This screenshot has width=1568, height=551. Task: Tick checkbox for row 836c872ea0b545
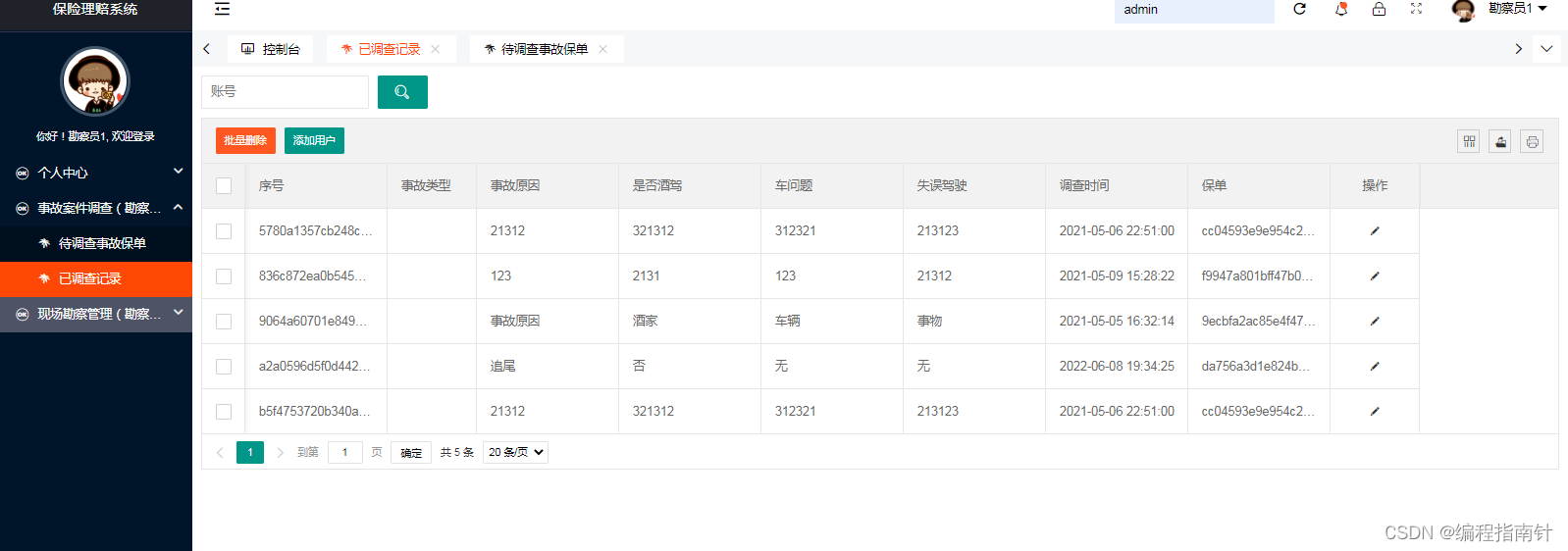coord(224,276)
